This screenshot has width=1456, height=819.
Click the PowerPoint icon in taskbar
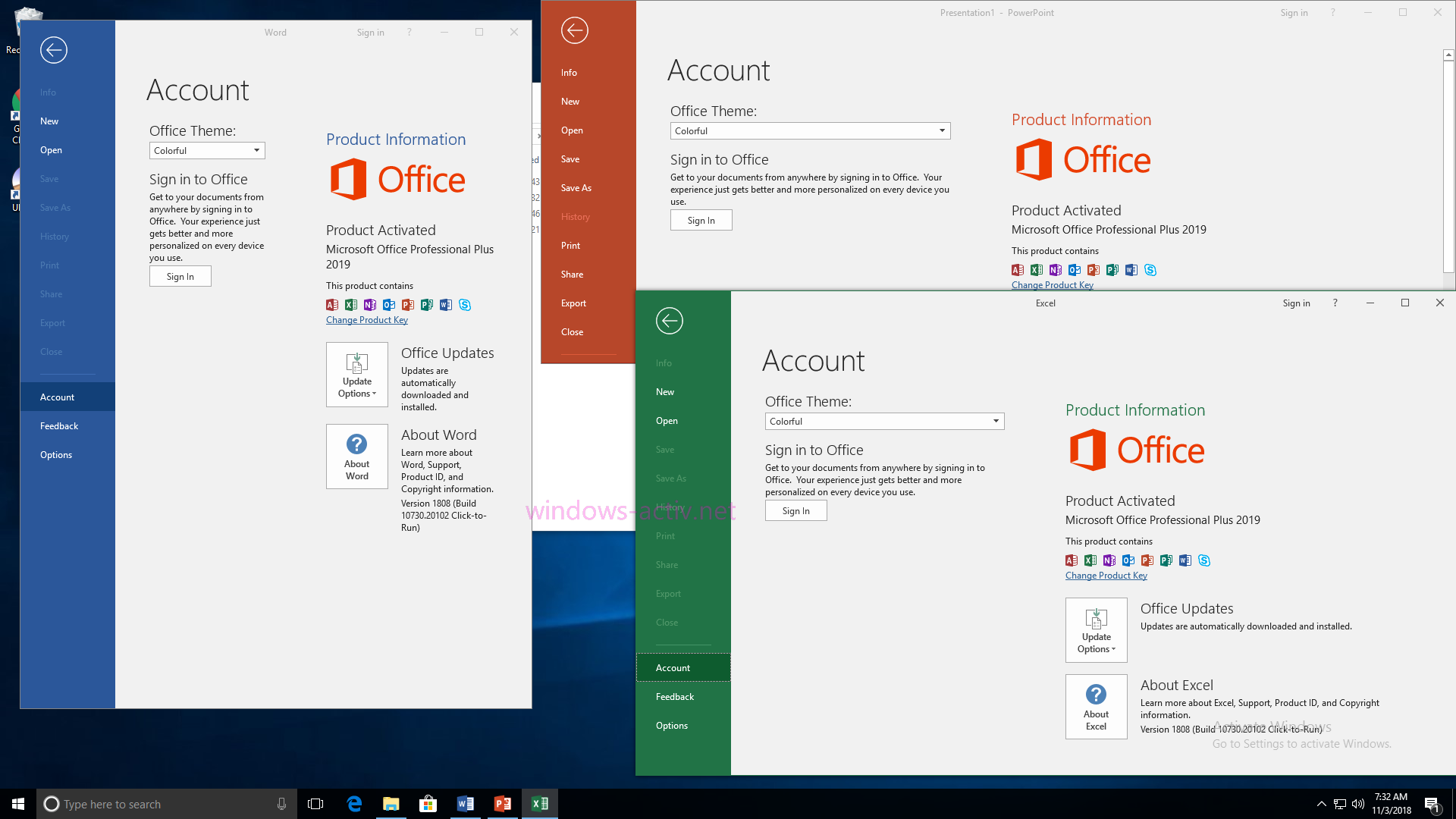[502, 803]
